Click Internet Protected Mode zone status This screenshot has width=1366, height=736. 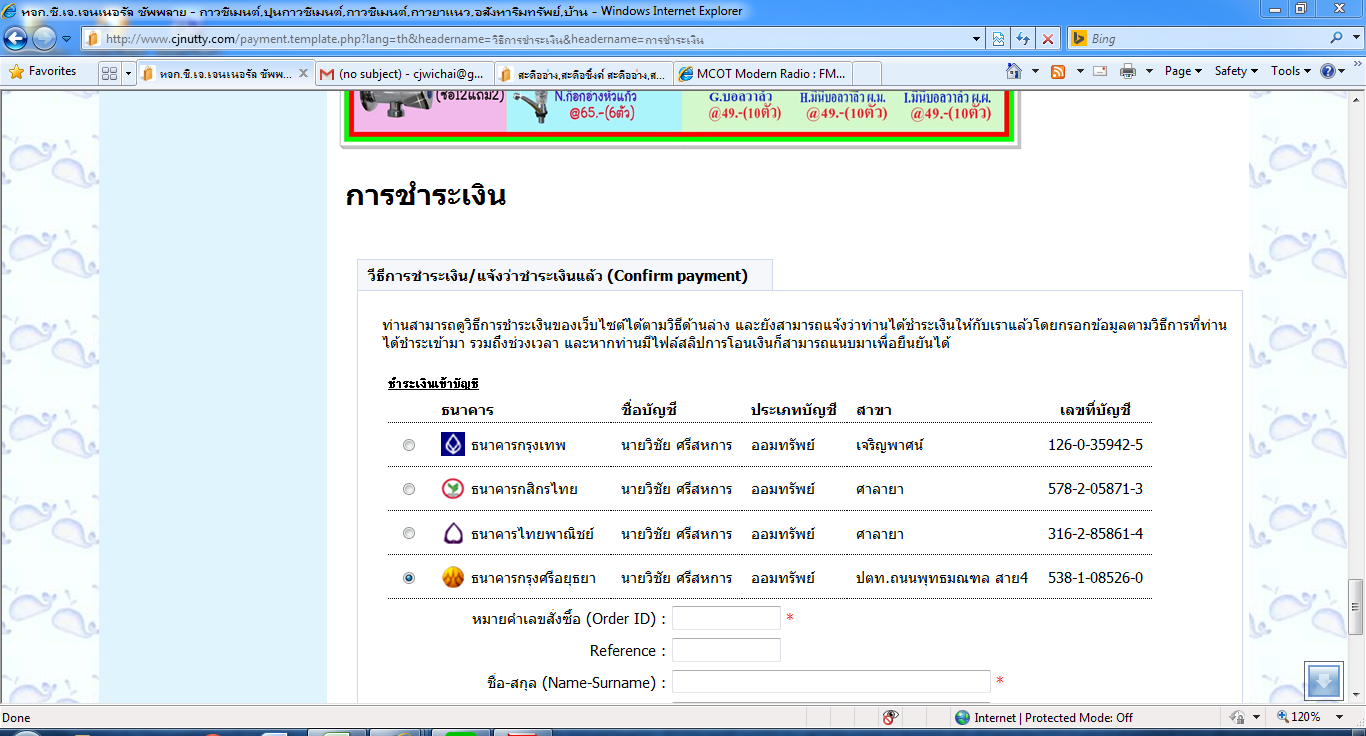tap(1044, 717)
